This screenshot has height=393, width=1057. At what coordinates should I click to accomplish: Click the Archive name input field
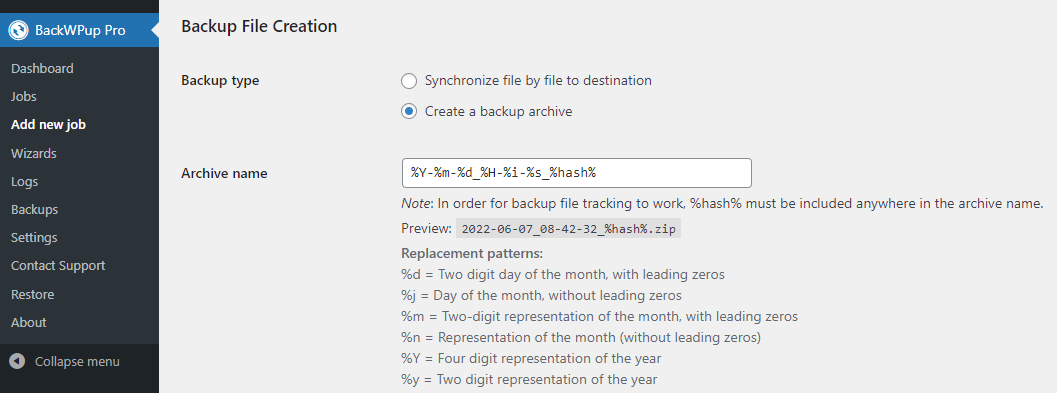pyautogui.click(x=576, y=173)
